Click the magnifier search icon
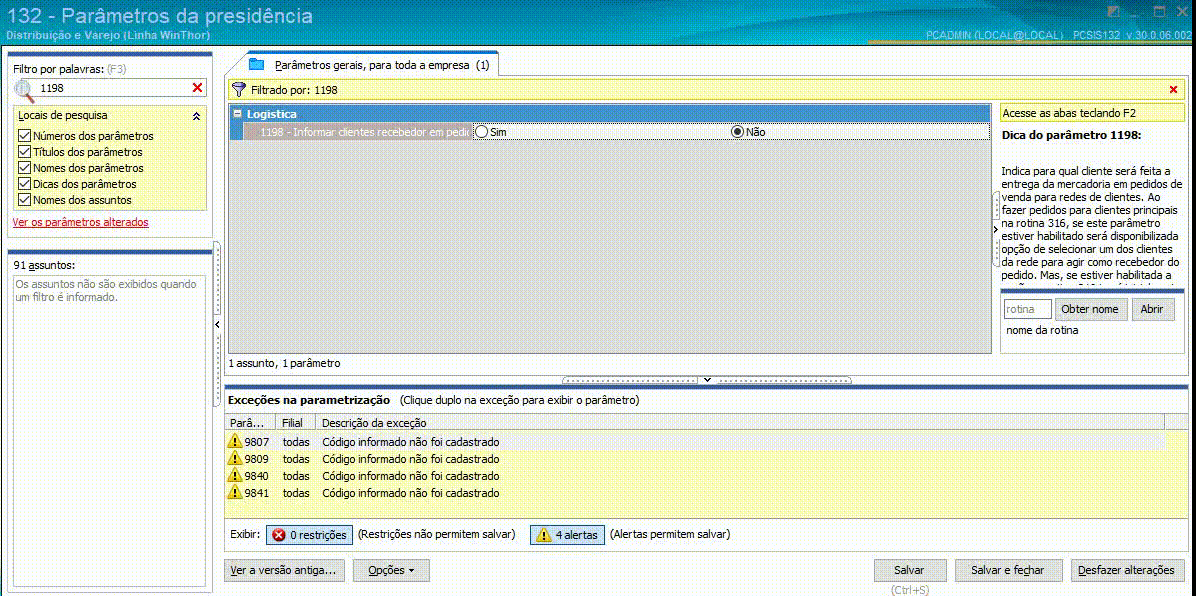1196x596 pixels. tap(24, 90)
